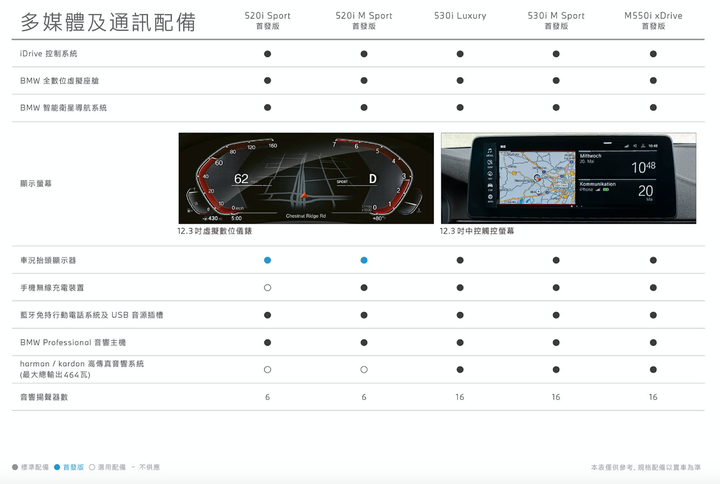Click the 車況抬頭顯示器 dot under M550i xDrive
This screenshot has height=484, width=720.
pos(653,260)
